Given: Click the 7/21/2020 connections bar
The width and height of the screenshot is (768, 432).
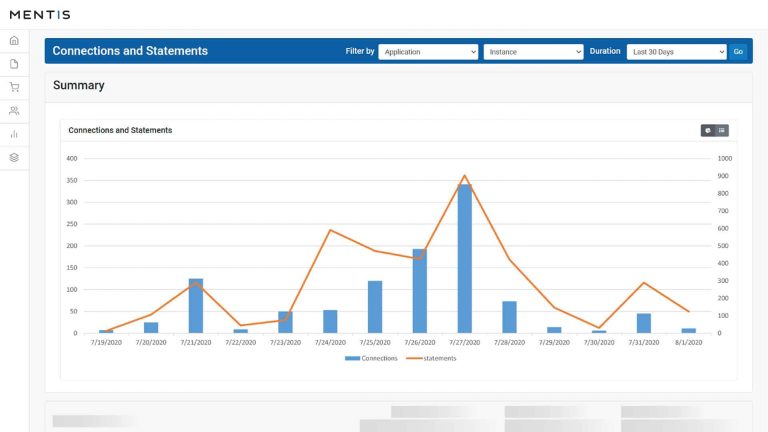Looking at the screenshot, I should click(x=196, y=306).
